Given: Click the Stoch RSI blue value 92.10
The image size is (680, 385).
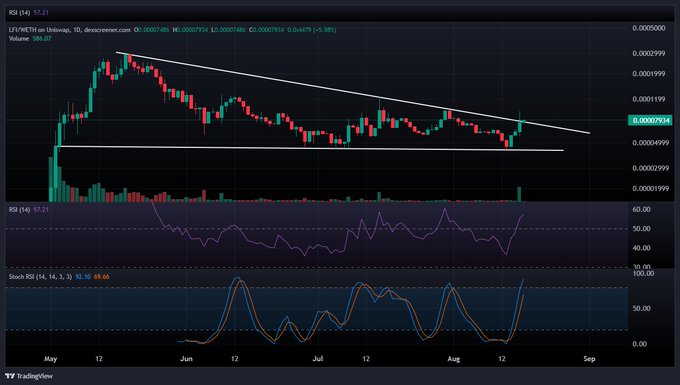Looking at the screenshot, I should (83, 277).
